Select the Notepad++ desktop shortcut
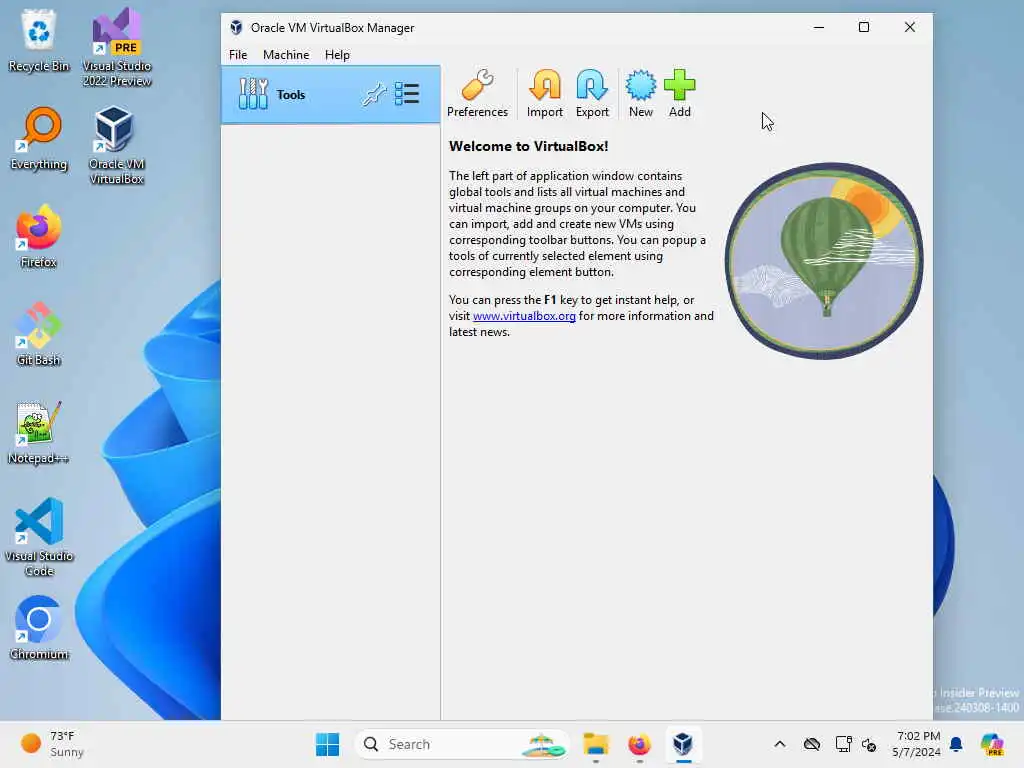Image resolution: width=1024 pixels, height=768 pixels. (x=38, y=433)
